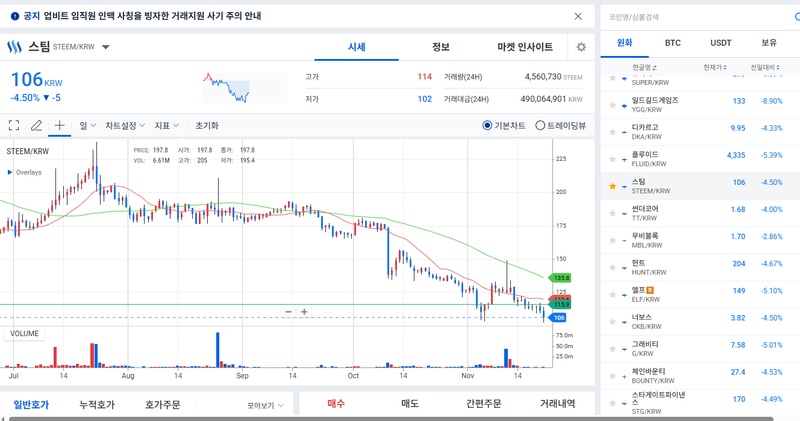The width and height of the screenshot is (800, 421).
Task: Toggle fullscreen chart mode icon
Action: pos(14,126)
